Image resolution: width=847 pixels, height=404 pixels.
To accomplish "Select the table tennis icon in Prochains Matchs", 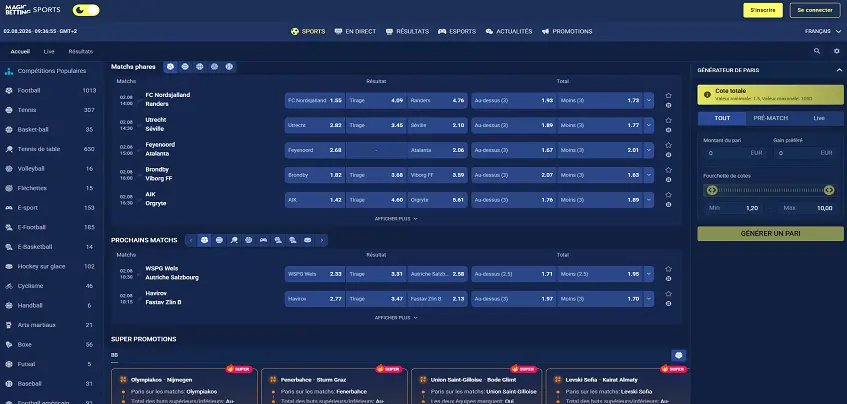I will point(234,240).
